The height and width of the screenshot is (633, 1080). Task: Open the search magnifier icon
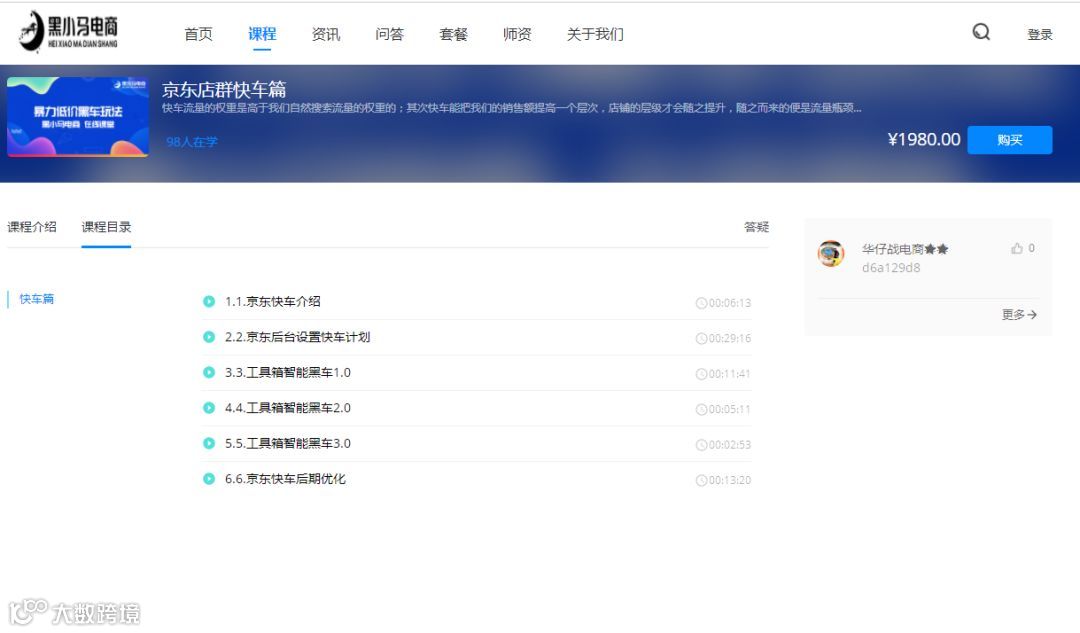tap(981, 32)
